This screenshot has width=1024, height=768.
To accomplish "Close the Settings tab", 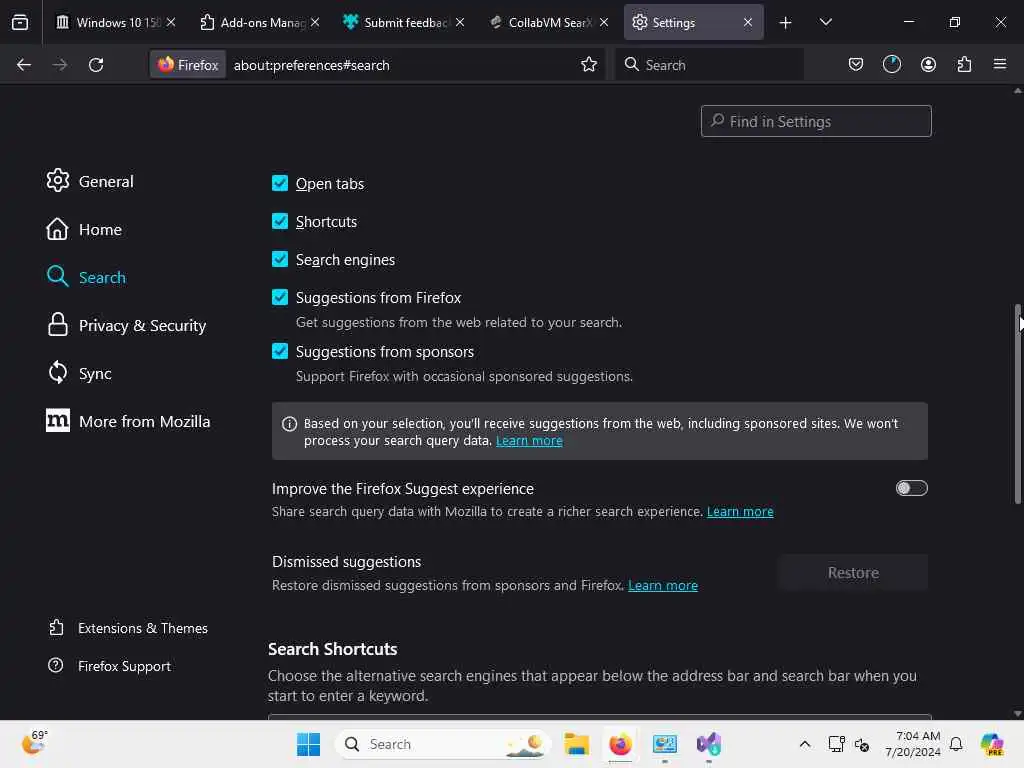I will pyautogui.click(x=748, y=23).
